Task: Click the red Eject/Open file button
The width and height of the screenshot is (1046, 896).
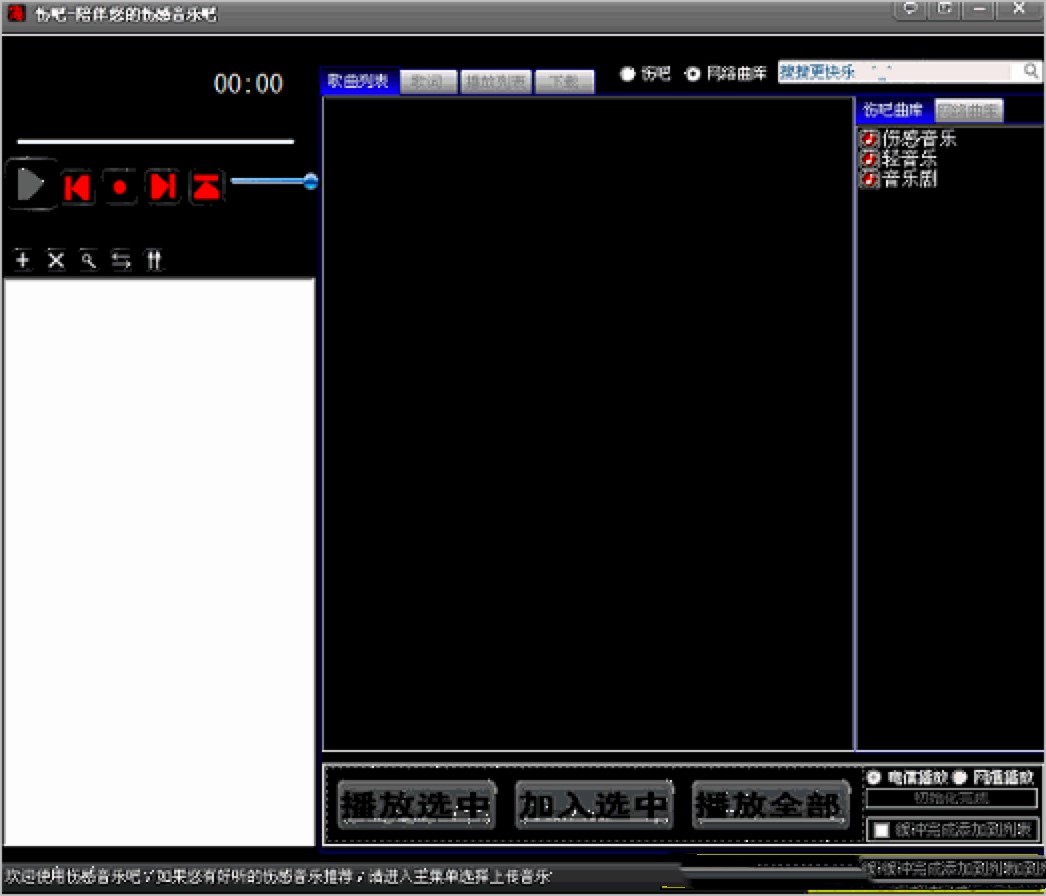Action: pos(207,187)
